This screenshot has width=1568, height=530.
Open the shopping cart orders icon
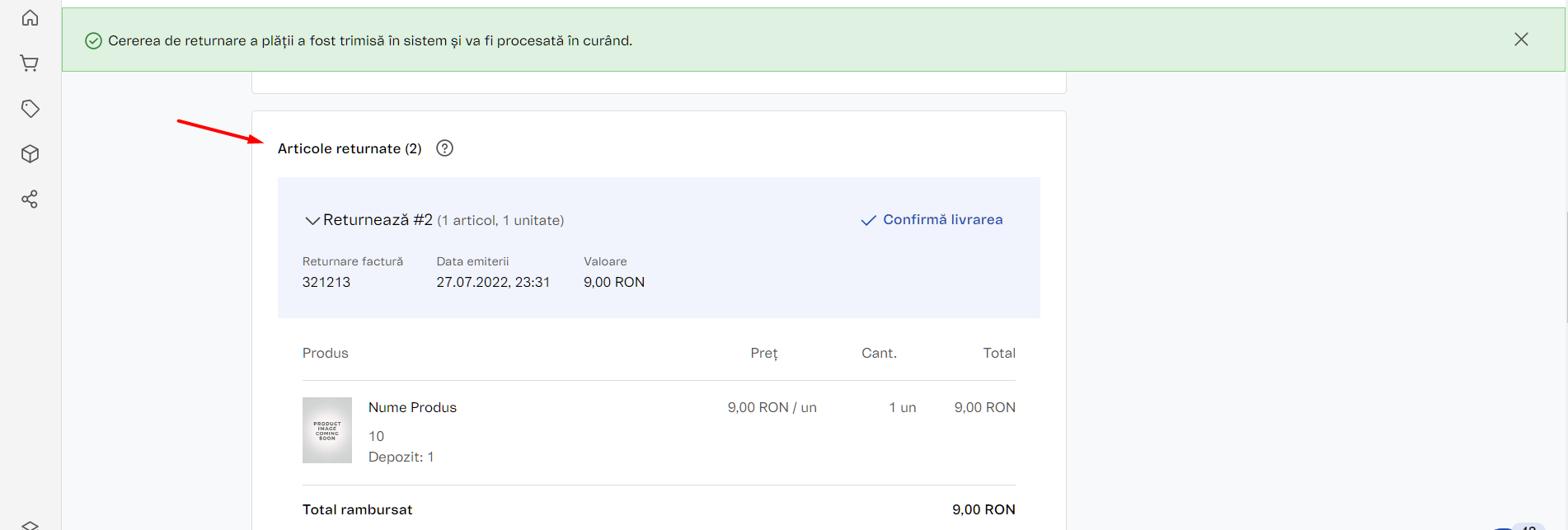tap(30, 63)
